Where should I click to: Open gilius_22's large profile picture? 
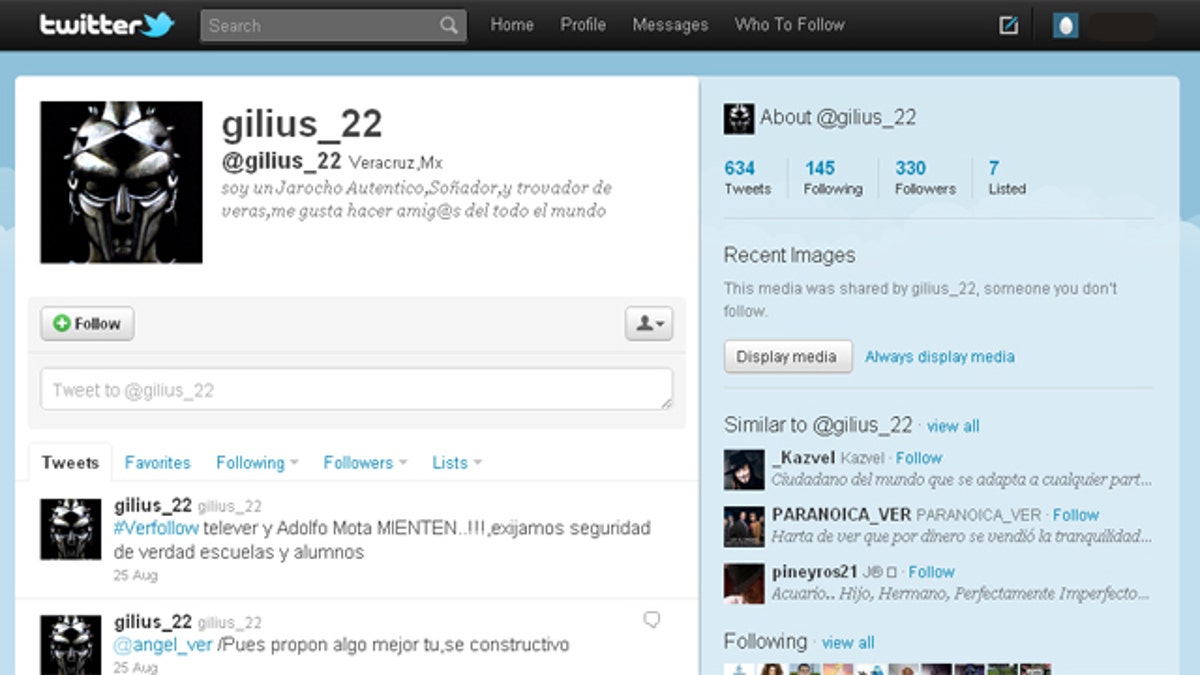pos(121,182)
